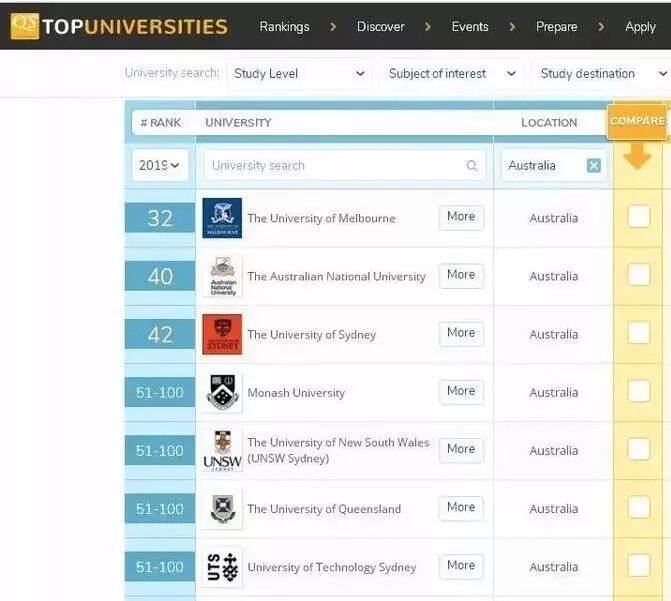Screen dimensions: 671x601
Task: Click the chevron after Discover
Action: coord(428,27)
